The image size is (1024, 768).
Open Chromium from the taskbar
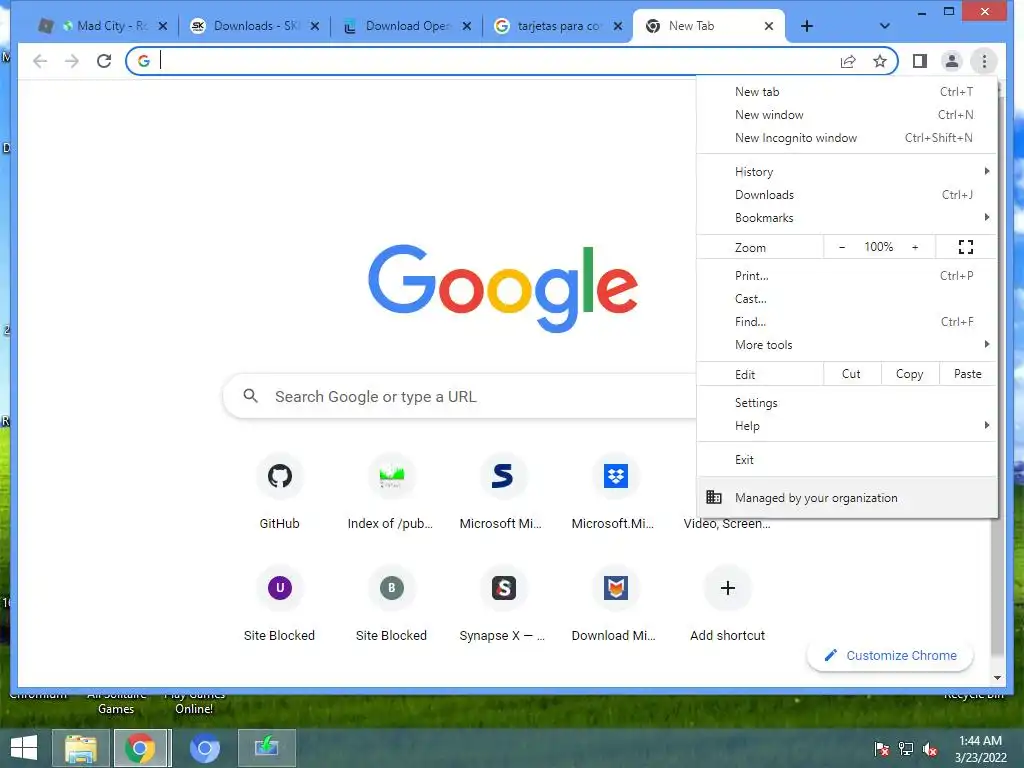point(204,748)
